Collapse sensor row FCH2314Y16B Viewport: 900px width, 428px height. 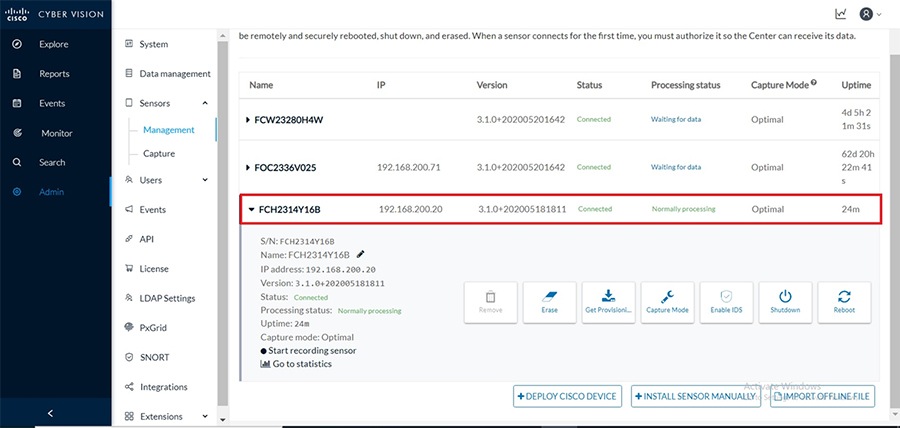tap(251, 209)
